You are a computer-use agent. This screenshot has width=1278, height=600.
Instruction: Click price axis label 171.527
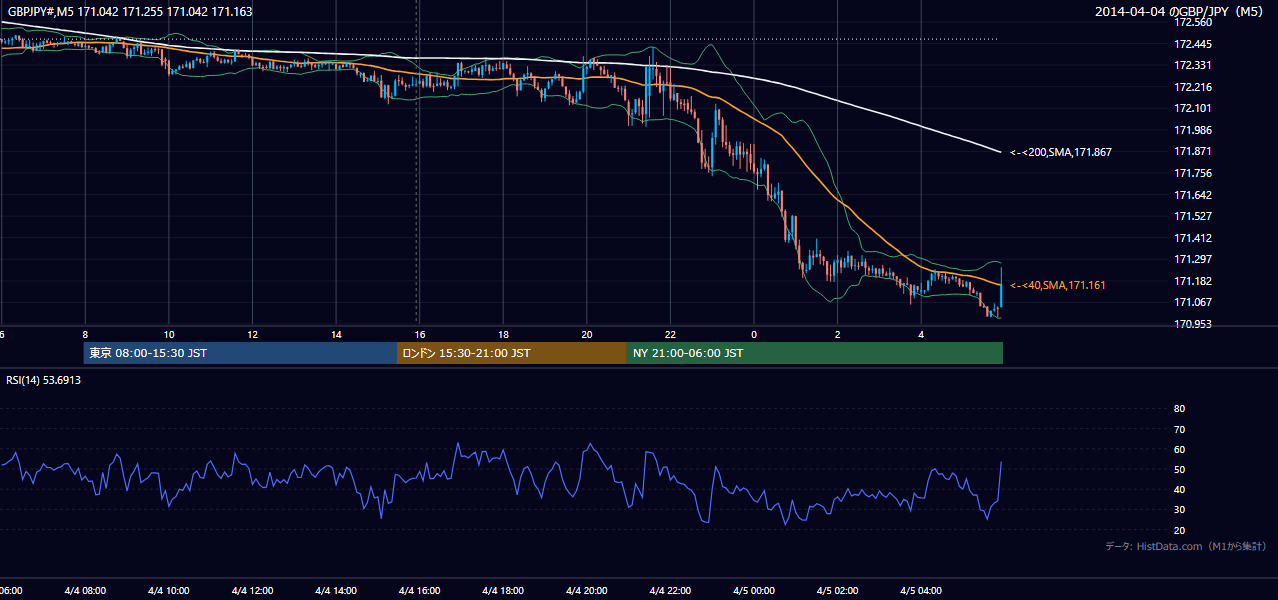[x=1192, y=216]
